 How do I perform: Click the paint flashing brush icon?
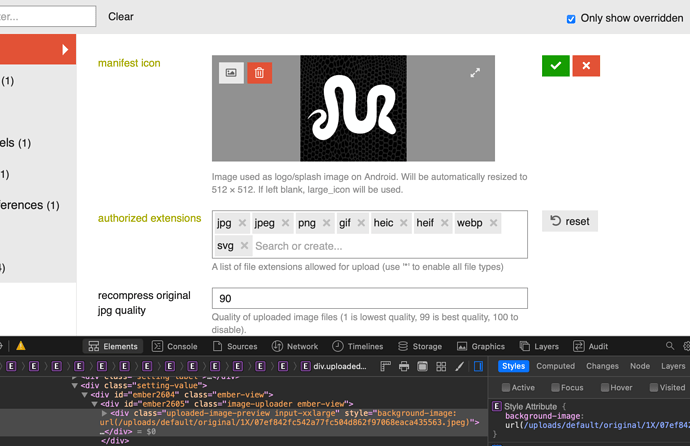coord(459,366)
